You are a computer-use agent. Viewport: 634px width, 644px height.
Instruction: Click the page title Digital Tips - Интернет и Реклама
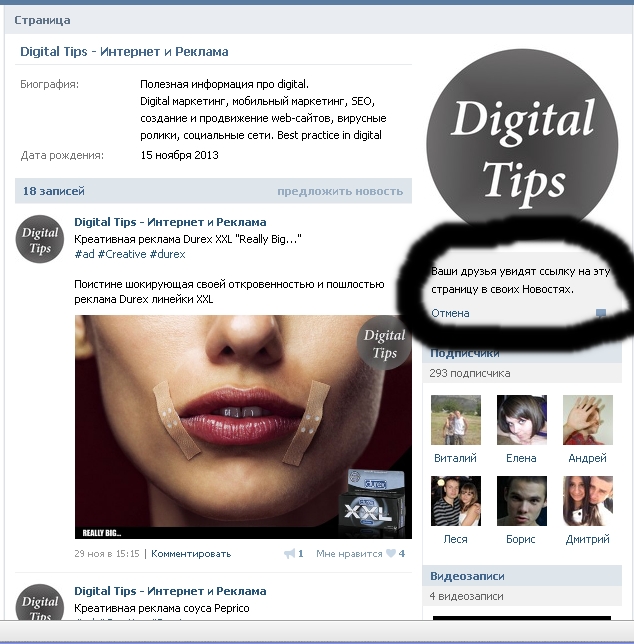coord(124,52)
